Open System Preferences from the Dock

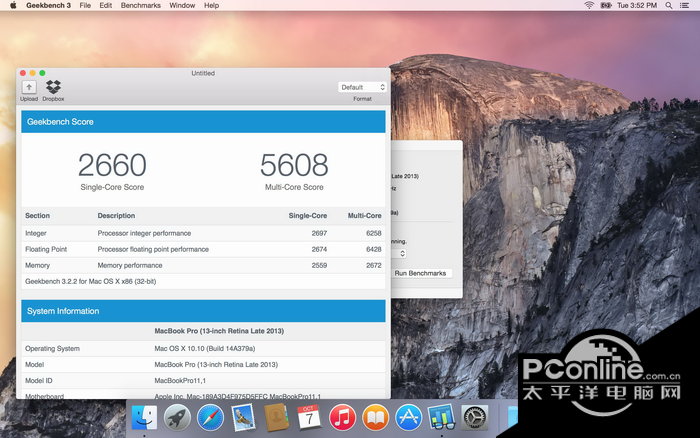point(474,418)
